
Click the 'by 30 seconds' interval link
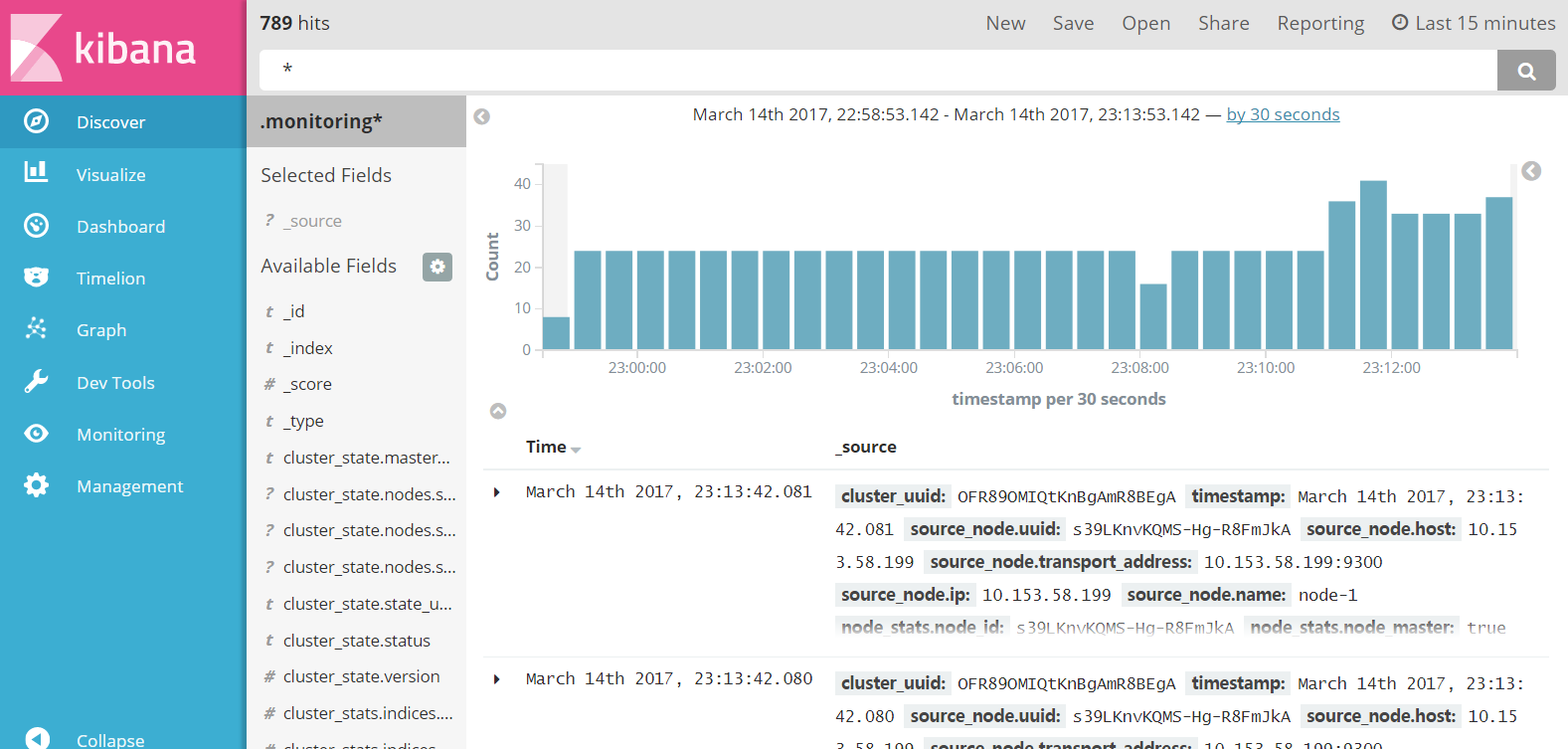pos(1283,114)
